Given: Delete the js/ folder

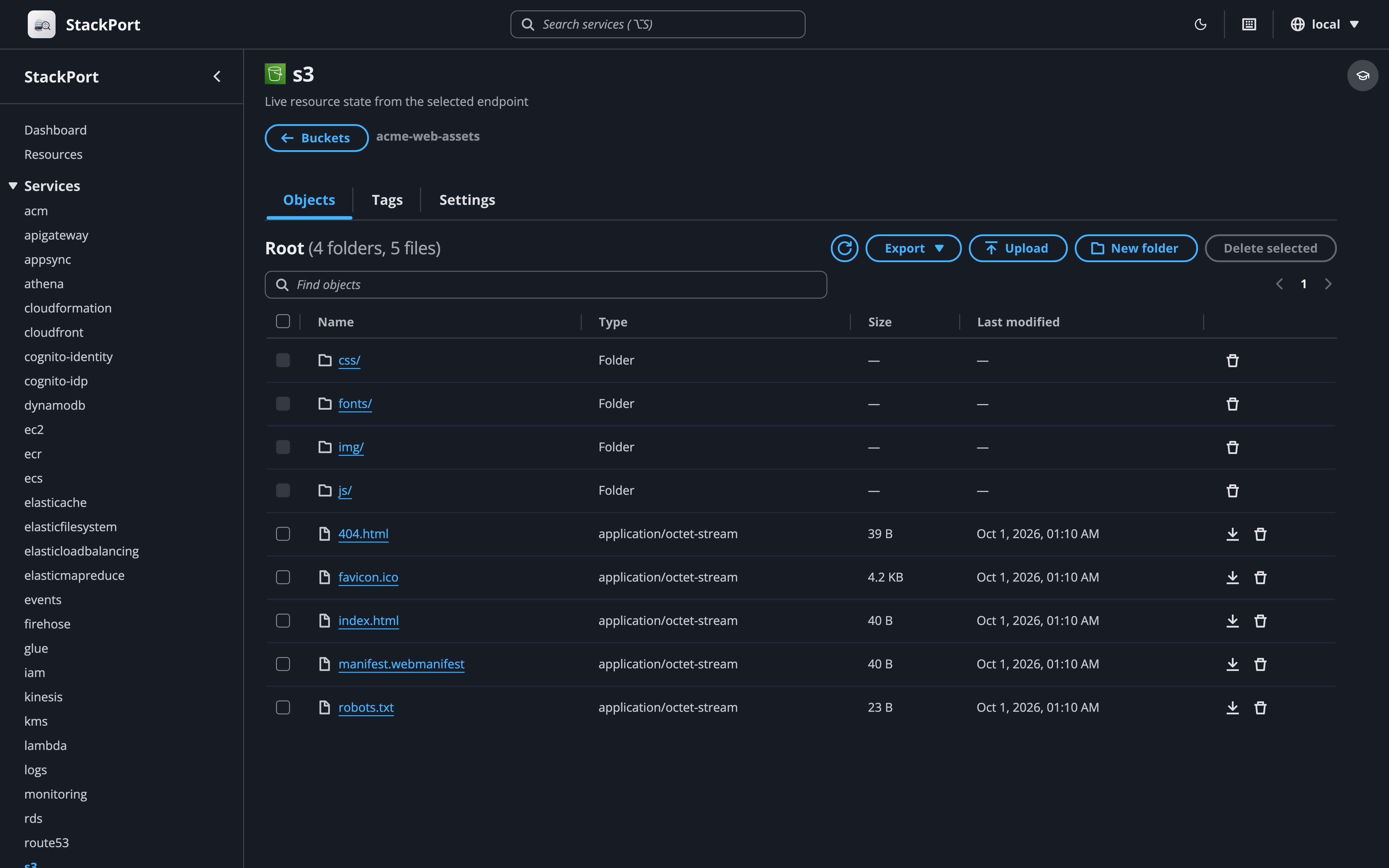Looking at the screenshot, I should pos(1232,491).
